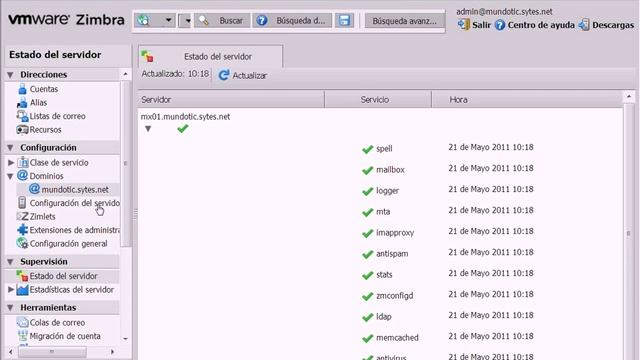
Task: Click the Estadísticas del servidor chart icon
Action: (x=22, y=290)
